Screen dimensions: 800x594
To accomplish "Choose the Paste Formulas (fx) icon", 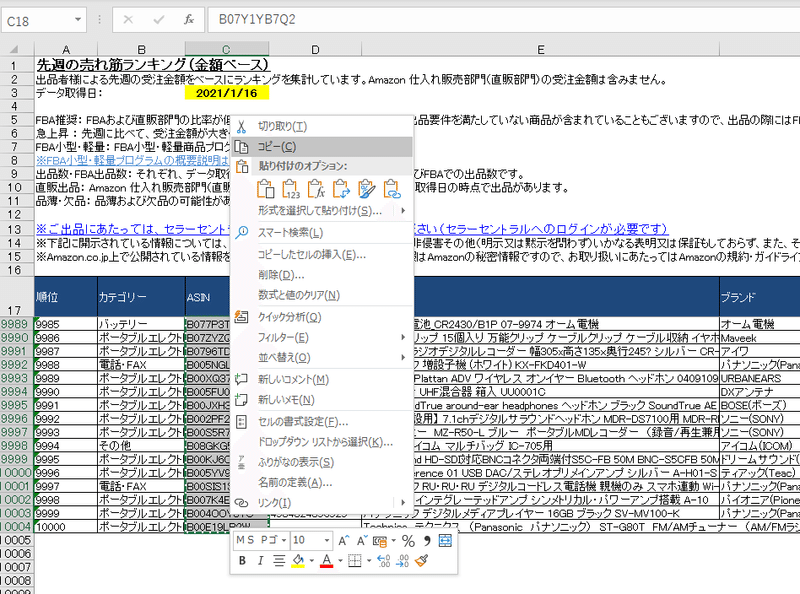I will coord(316,189).
